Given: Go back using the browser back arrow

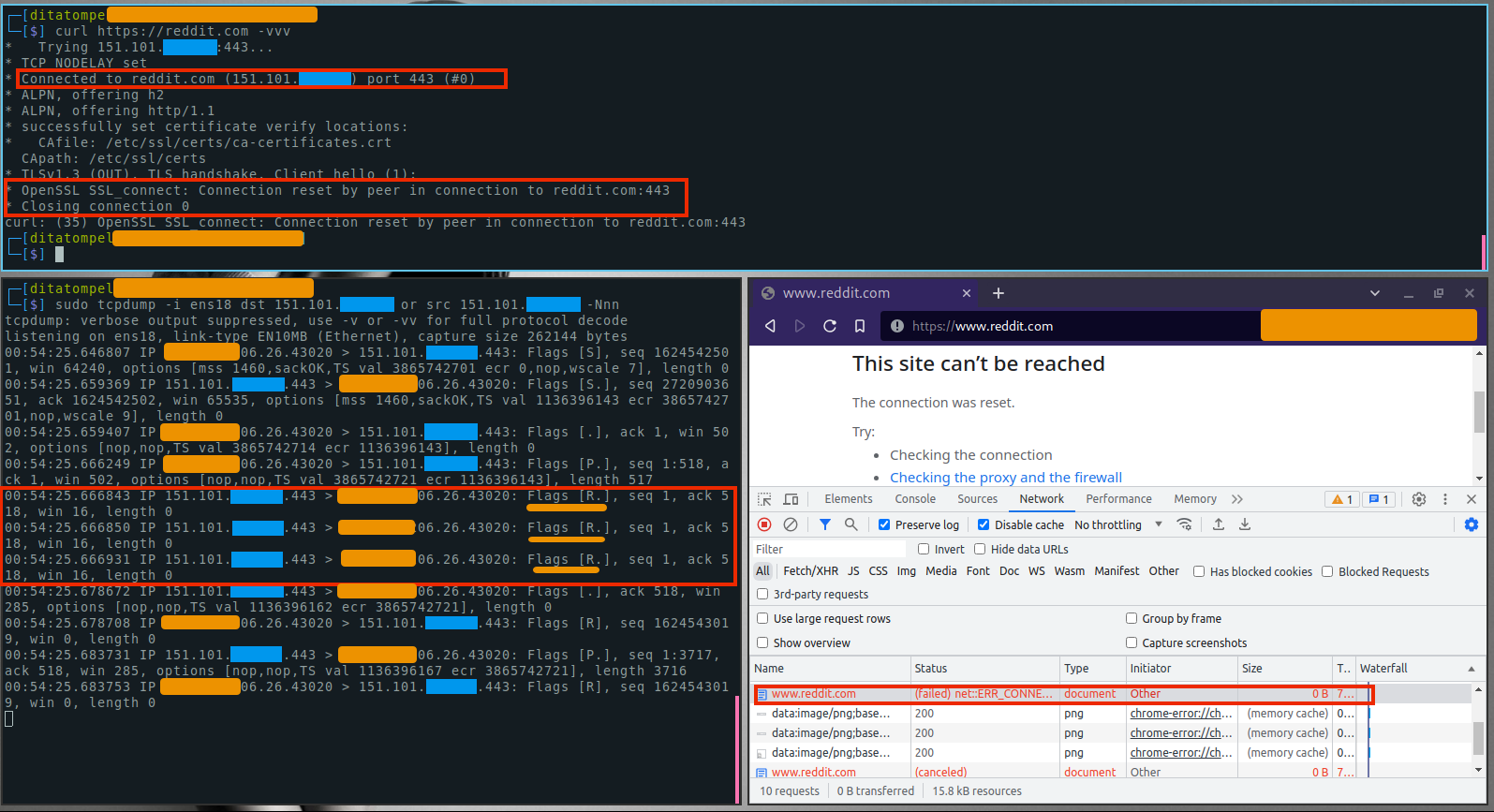Looking at the screenshot, I should [770, 326].
